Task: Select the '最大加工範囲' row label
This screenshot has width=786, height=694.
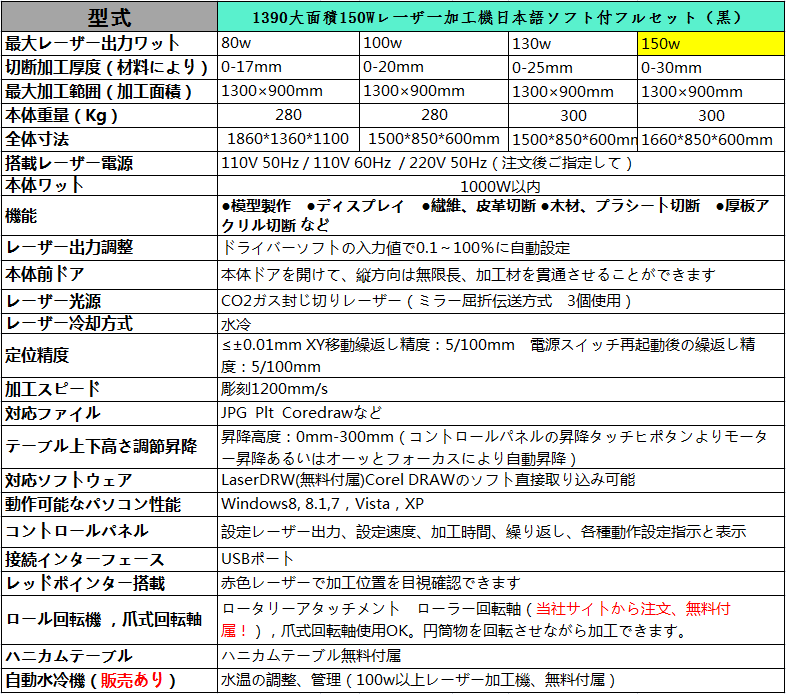Action: coord(109,91)
